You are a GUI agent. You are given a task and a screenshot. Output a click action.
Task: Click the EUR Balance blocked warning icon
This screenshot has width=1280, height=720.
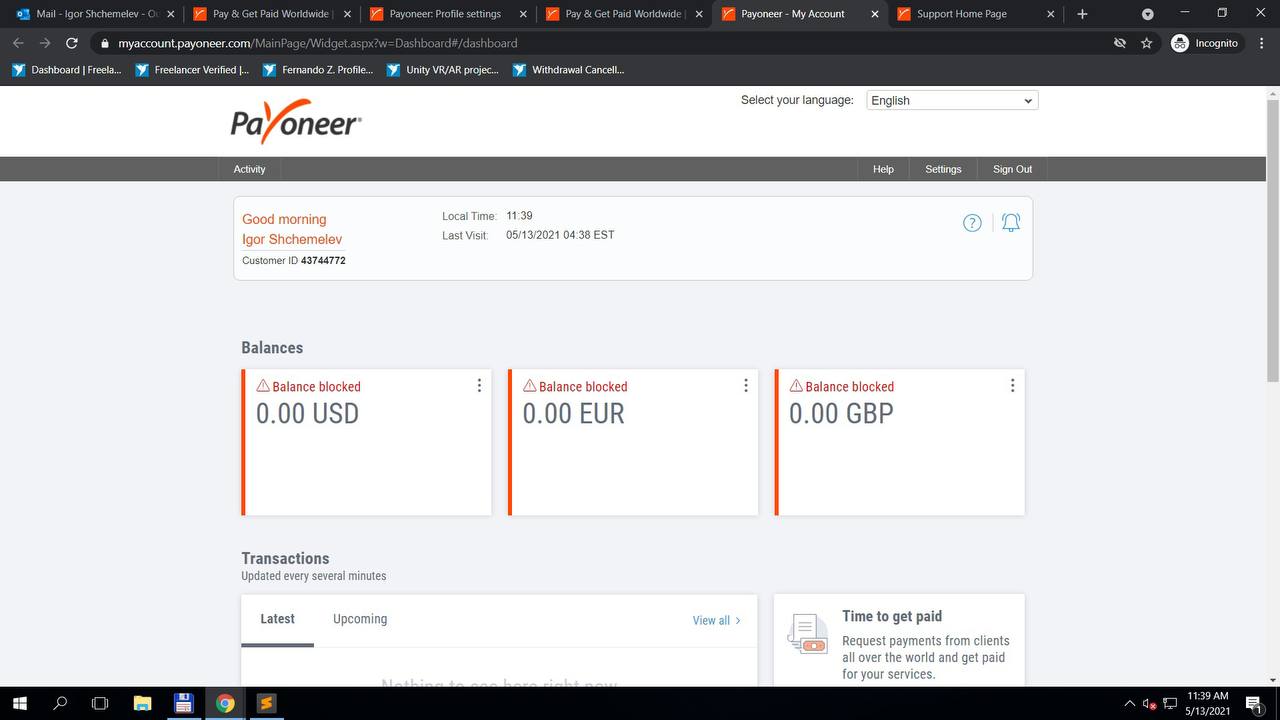tap(529, 385)
